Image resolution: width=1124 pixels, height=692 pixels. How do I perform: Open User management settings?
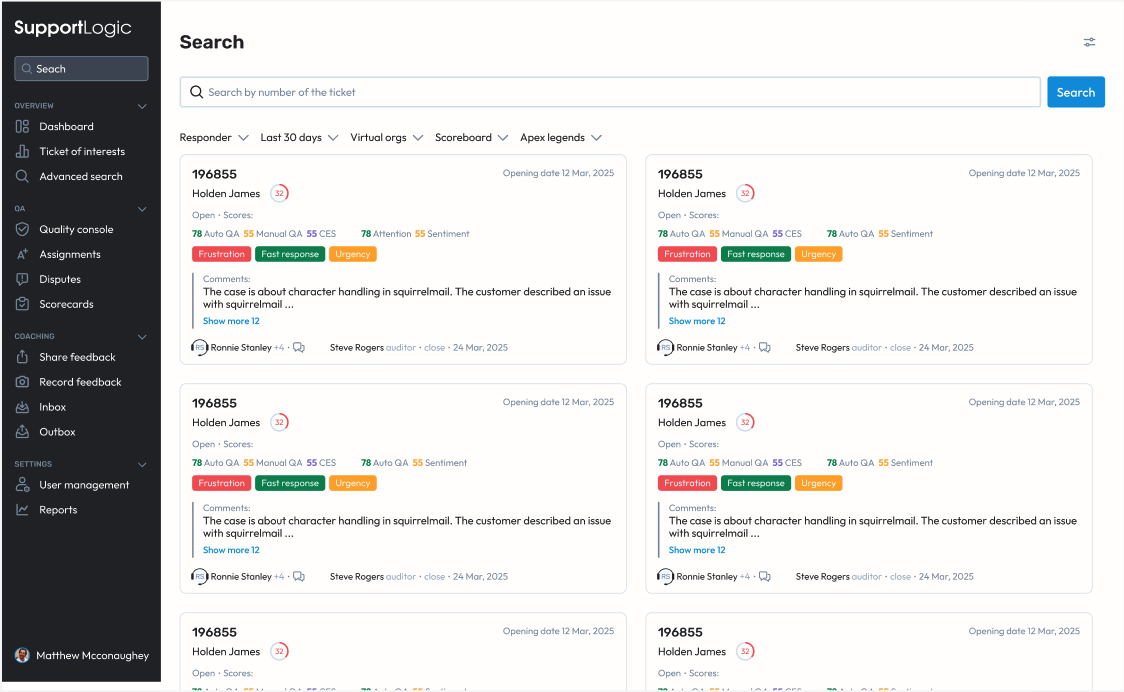(84, 485)
